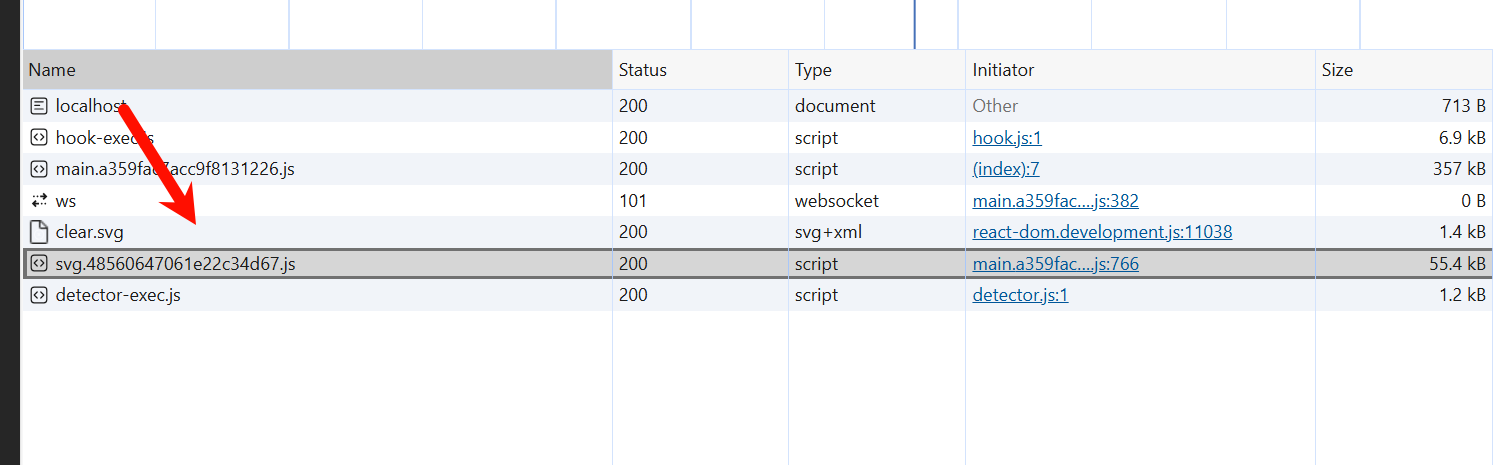Click the script icon beside main.a359fac7acc9f8131226.js
Image resolution: width=1493 pixels, height=465 pixels.
click(x=39, y=169)
